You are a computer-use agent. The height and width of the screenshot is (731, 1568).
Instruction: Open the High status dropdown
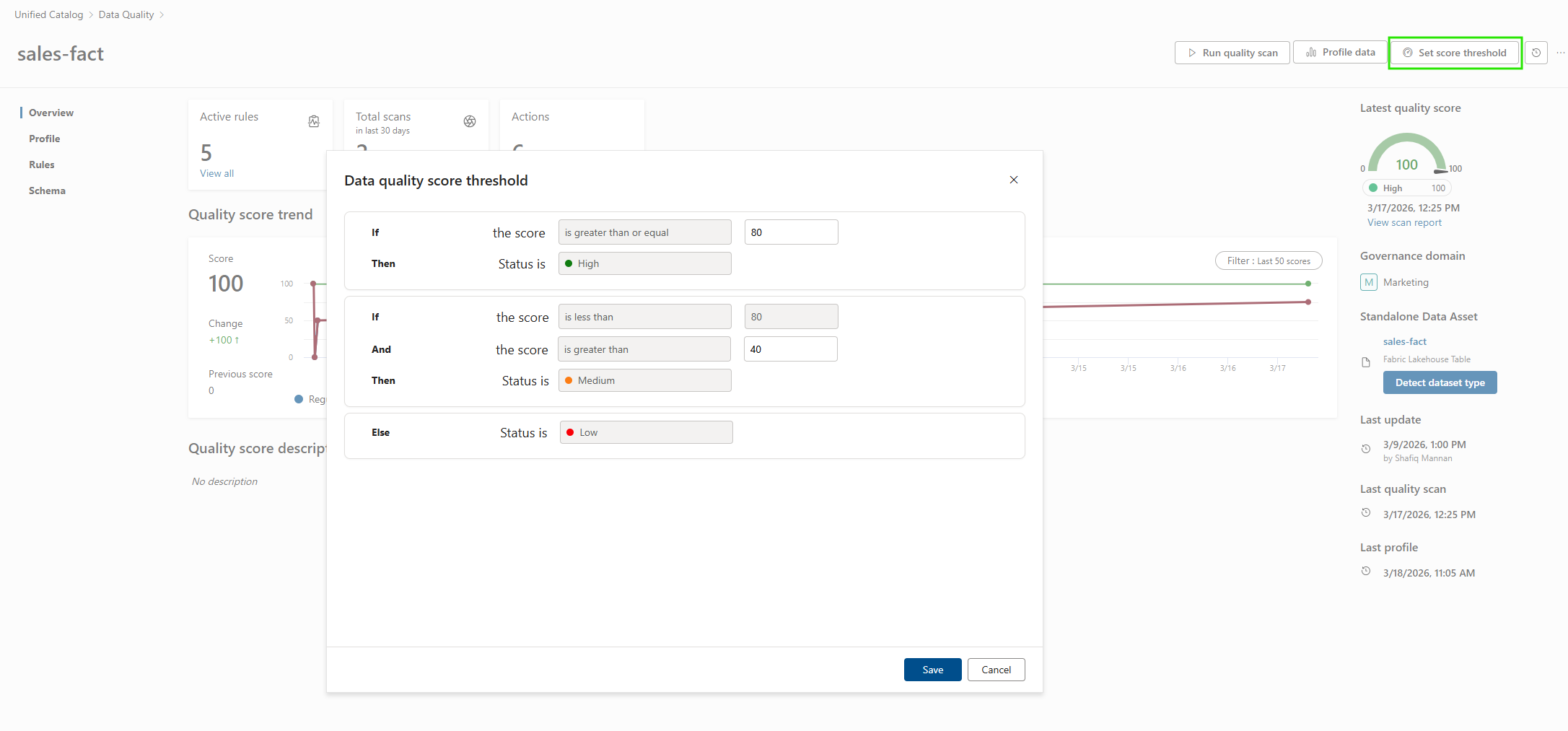[x=644, y=263]
